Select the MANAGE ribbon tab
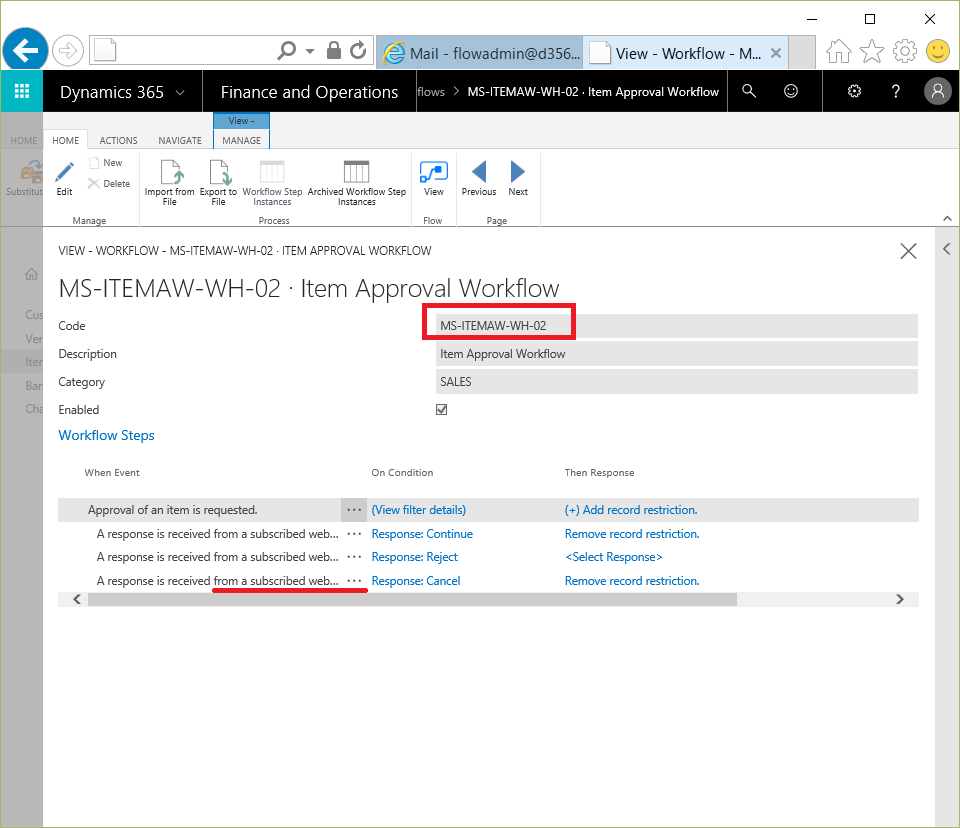Viewport: 960px width, 828px height. [241, 140]
